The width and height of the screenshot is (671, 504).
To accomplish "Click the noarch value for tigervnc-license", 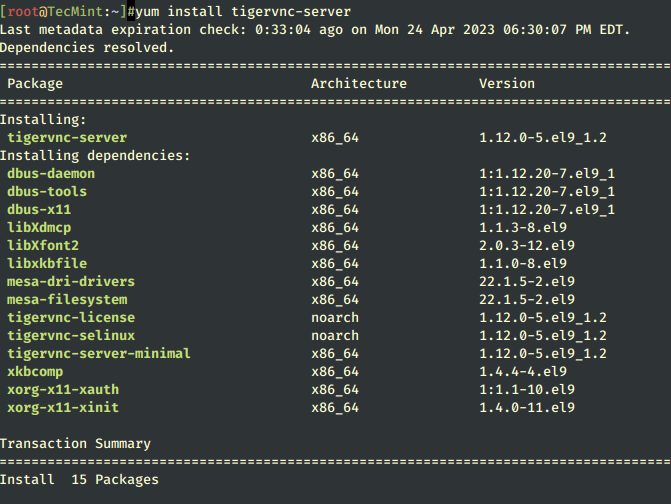I will (335, 317).
